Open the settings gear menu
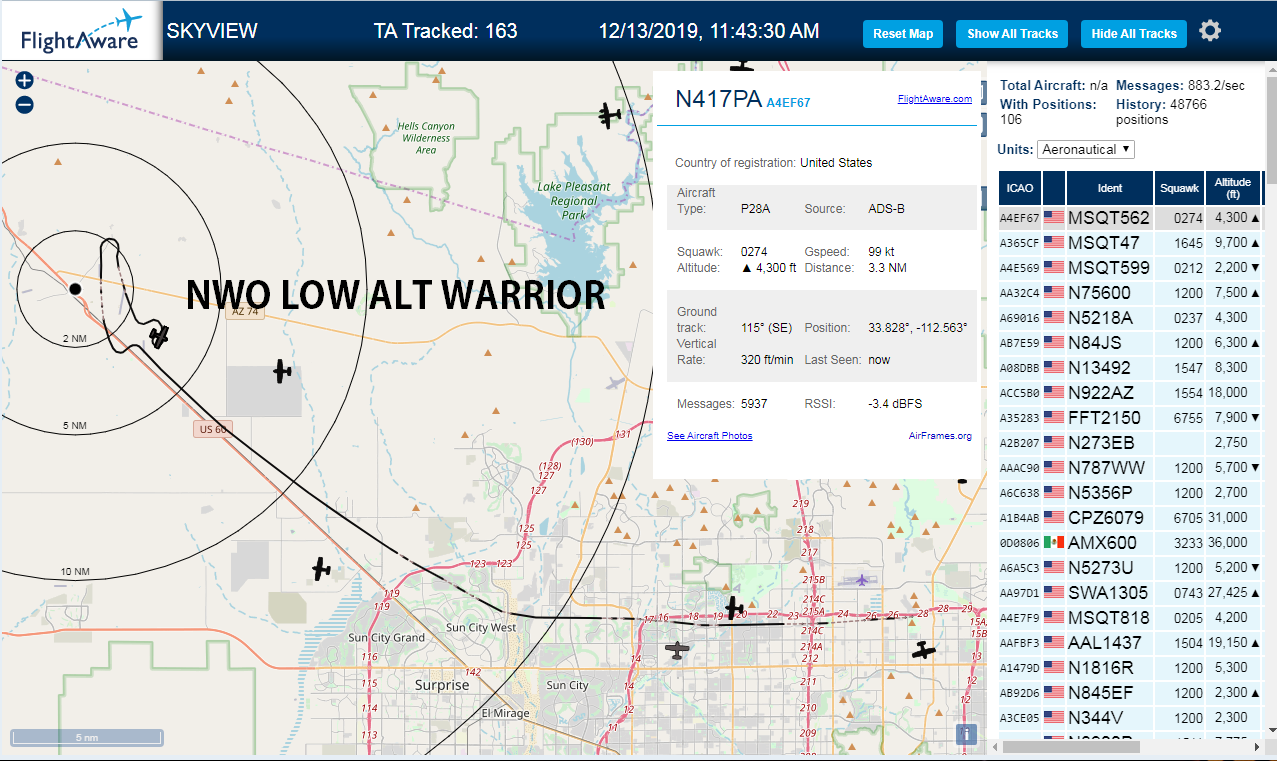The width and height of the screenshot is (1277, 761). click(x=1210, y=31)
